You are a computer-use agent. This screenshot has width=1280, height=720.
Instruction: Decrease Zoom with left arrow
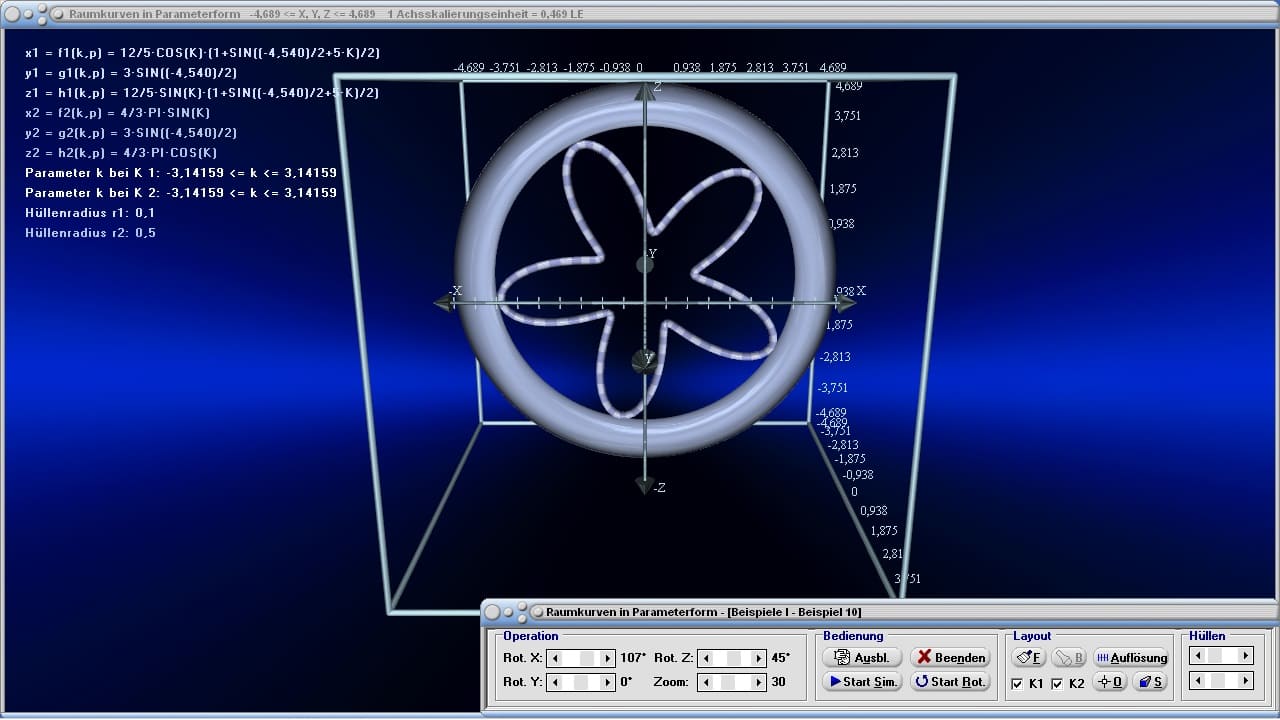(704, 682)
